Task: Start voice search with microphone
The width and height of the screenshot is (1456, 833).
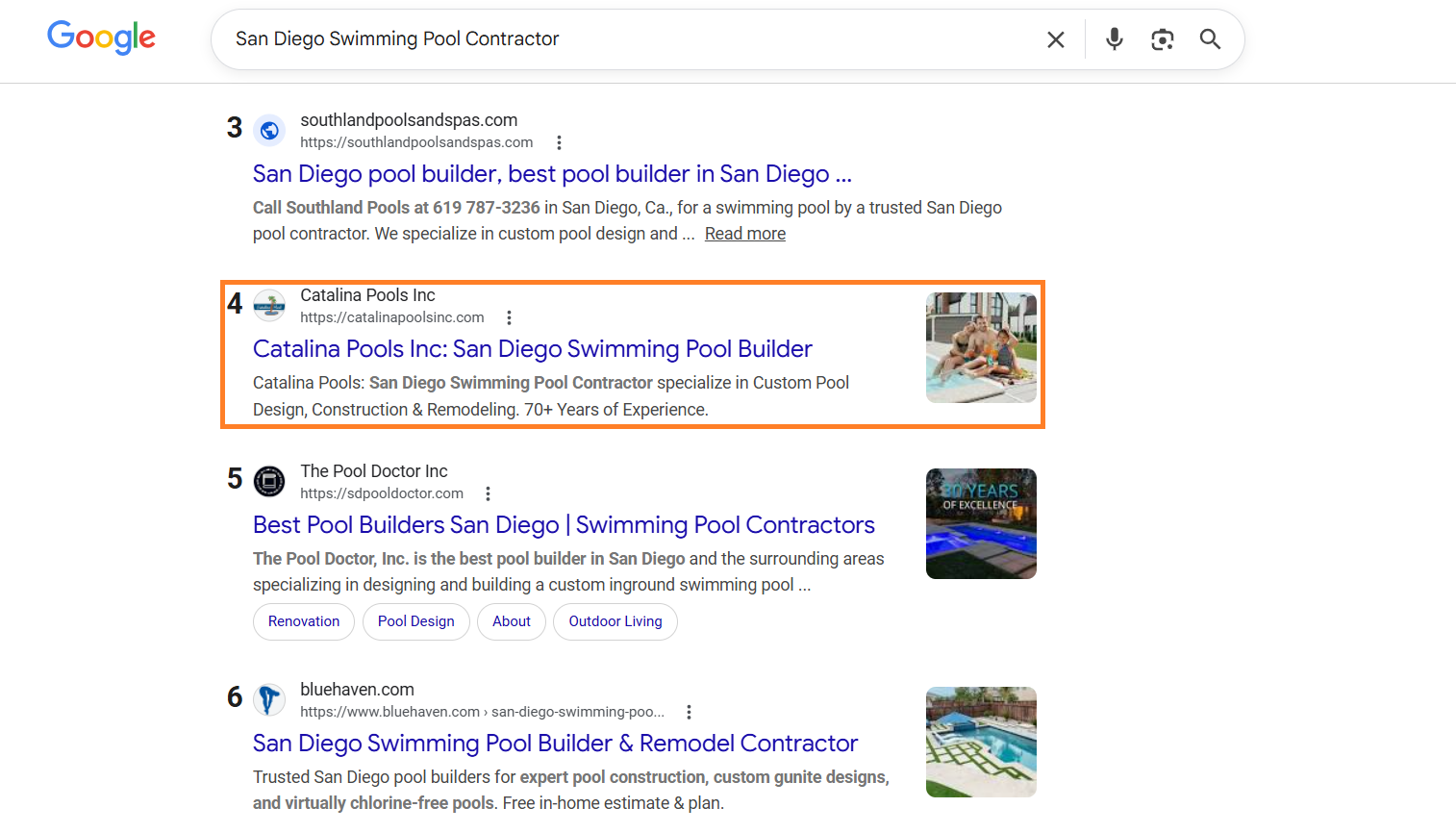Action: 1114,39
